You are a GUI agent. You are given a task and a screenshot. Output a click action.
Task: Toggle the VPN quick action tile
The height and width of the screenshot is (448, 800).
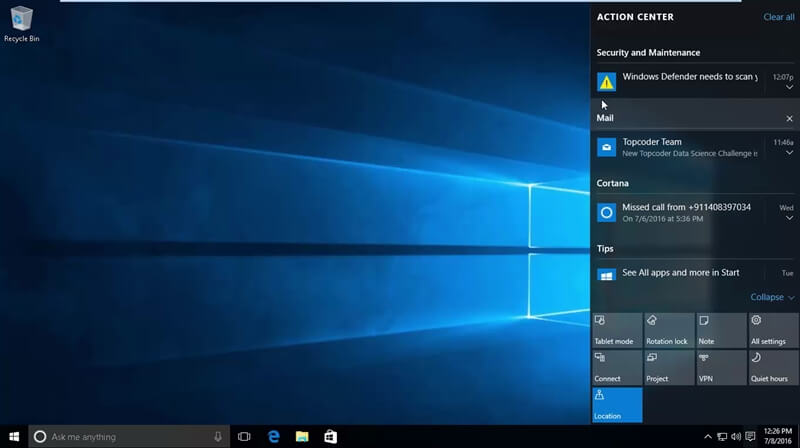(721, 368)
